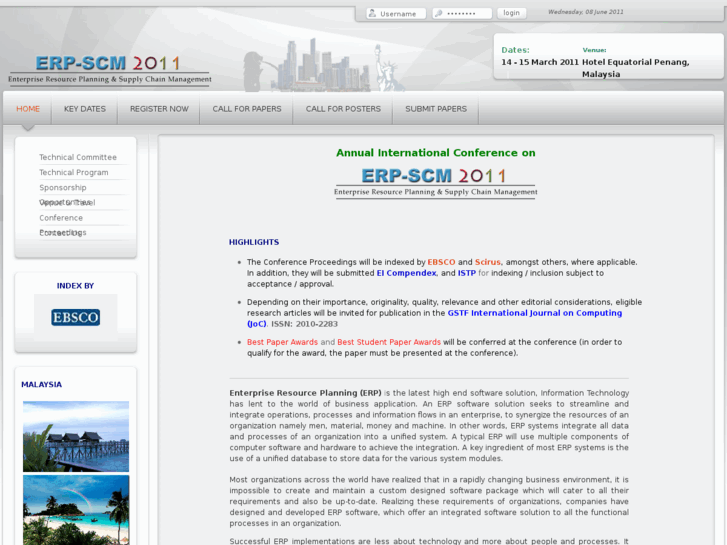This screenshot has height=545, width=727.
Task: Click the Best Paper Awards link
Action: 282,342
